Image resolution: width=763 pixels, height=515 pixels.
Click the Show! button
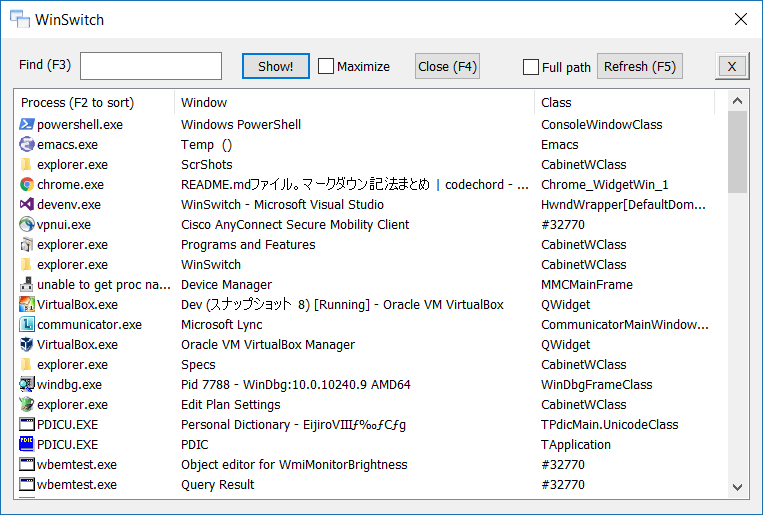tap(275, 66)
